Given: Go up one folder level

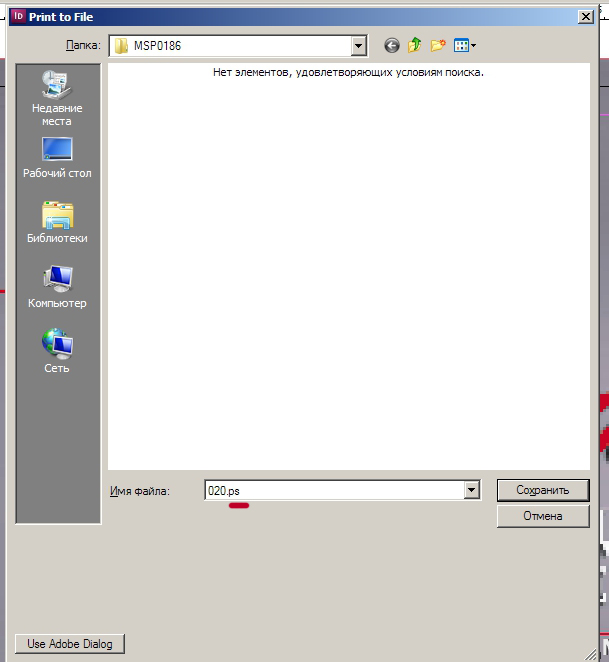Looking at the screenshot, I should point(415,45).
